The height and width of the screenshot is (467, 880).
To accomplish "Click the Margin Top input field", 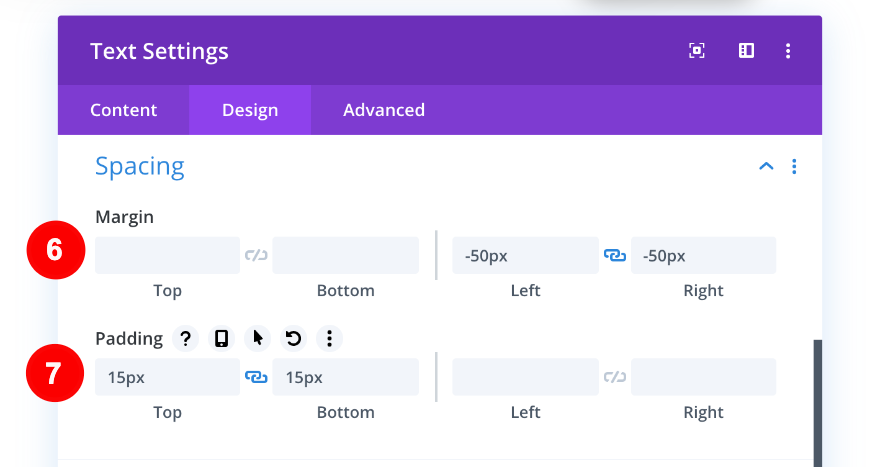I will click(x=167, y=256).
